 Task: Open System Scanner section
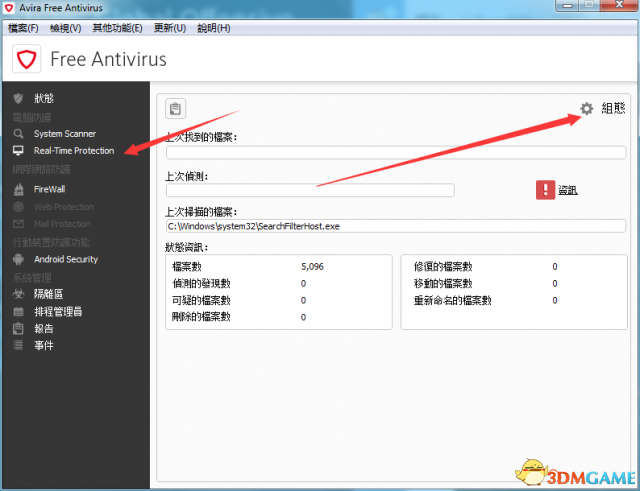point(65,134)
